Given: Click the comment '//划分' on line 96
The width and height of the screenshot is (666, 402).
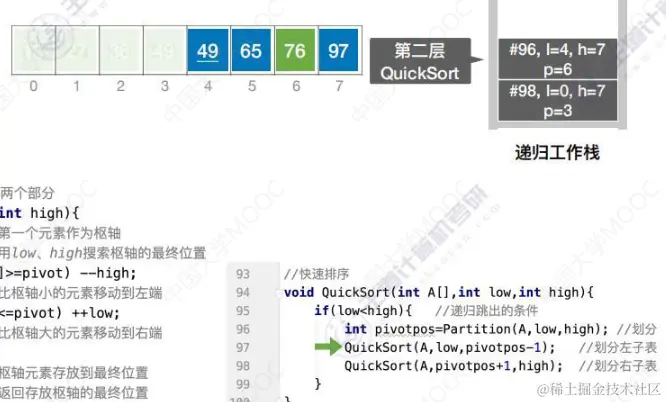Looking at the screenshot, I should [x=637, y=329].
